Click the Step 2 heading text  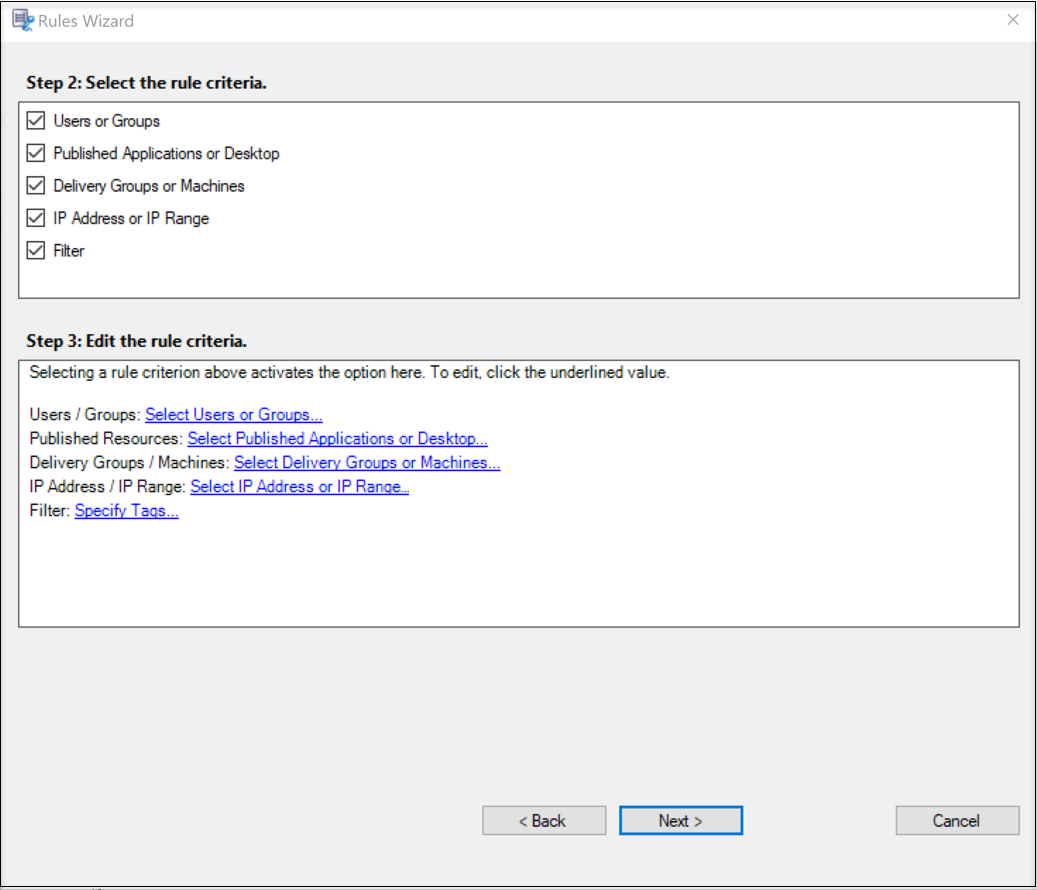point(146,83)
